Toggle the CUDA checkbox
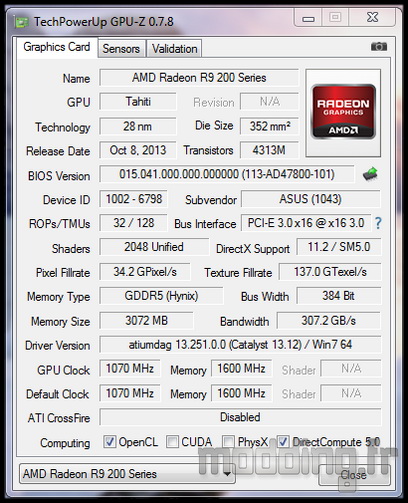The width and height of the screenshot is (408, 503). pyautogui.click(x=172, y=442)
